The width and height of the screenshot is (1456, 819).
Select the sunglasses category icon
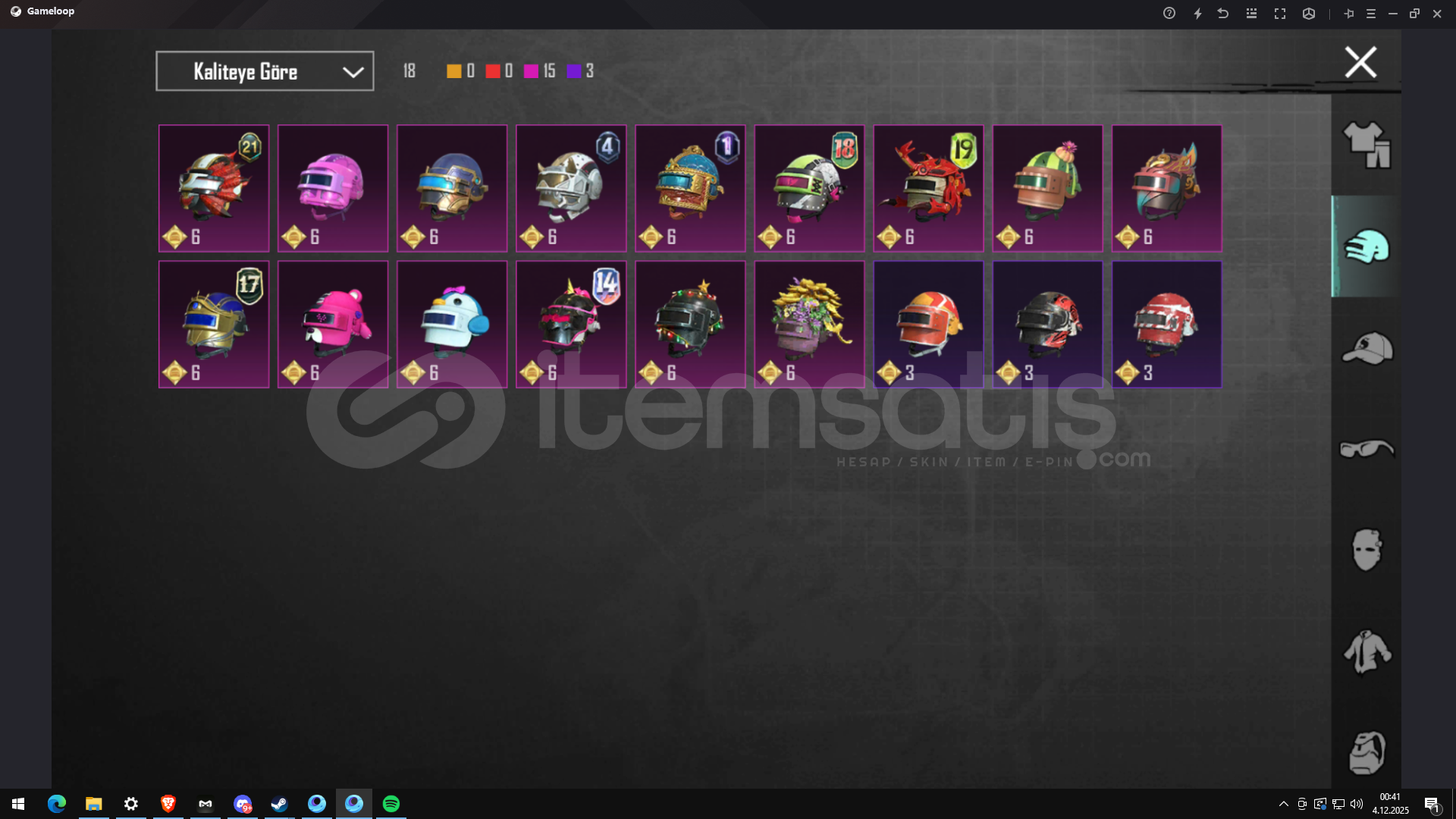[1367, 449]
